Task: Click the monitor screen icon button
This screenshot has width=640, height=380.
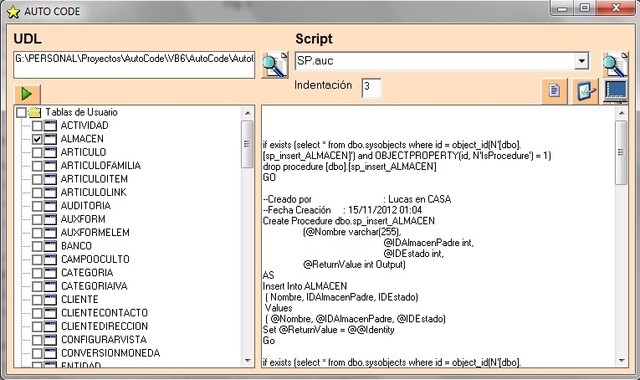Action: tap(616, 90)
